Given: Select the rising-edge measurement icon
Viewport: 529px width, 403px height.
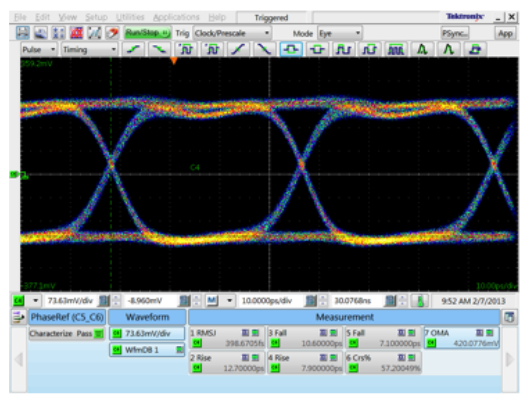Looking at the screenshot, I should tap(133, 50).
